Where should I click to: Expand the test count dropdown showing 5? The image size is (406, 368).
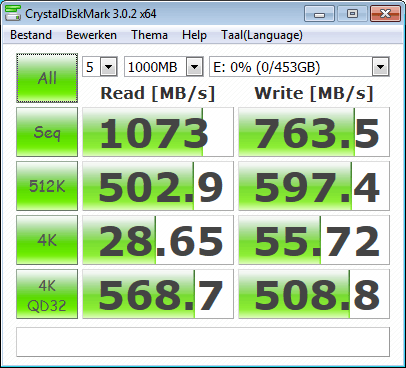[x=109, y=67]
